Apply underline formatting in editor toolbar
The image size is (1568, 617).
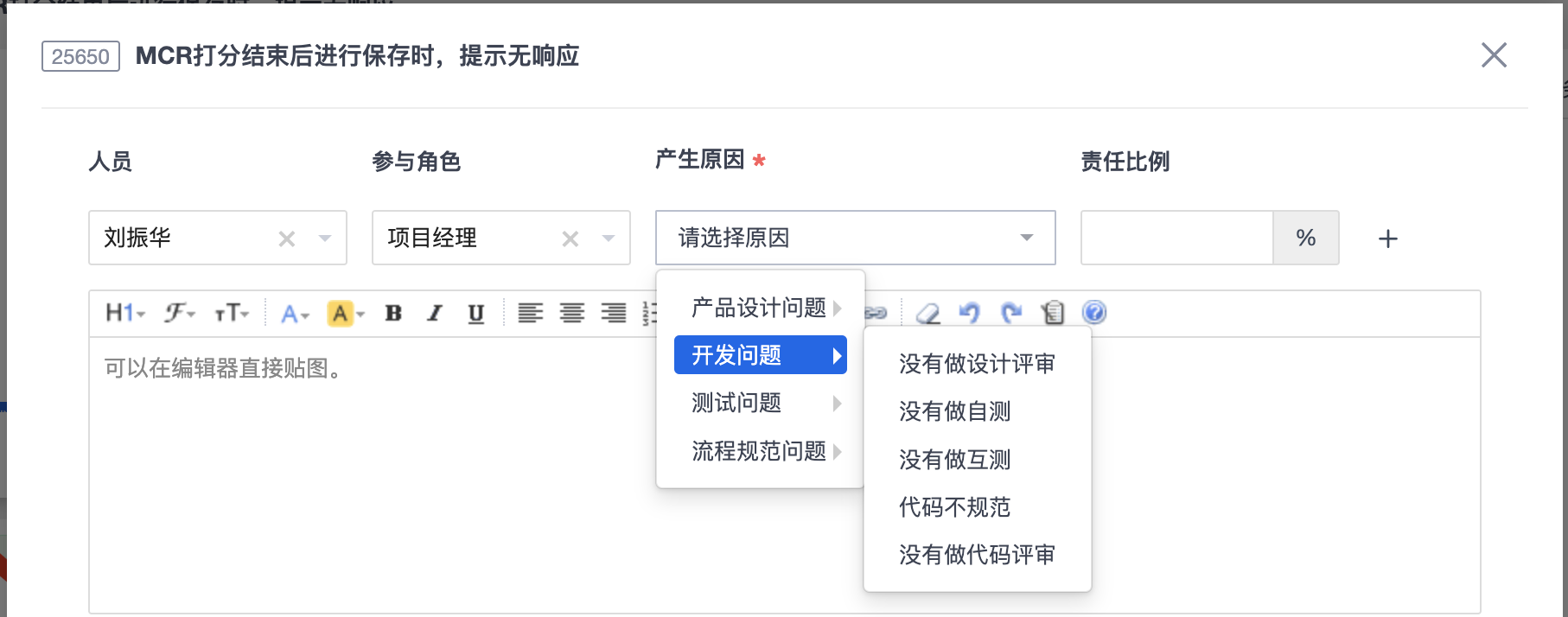[x=476, y=313]
